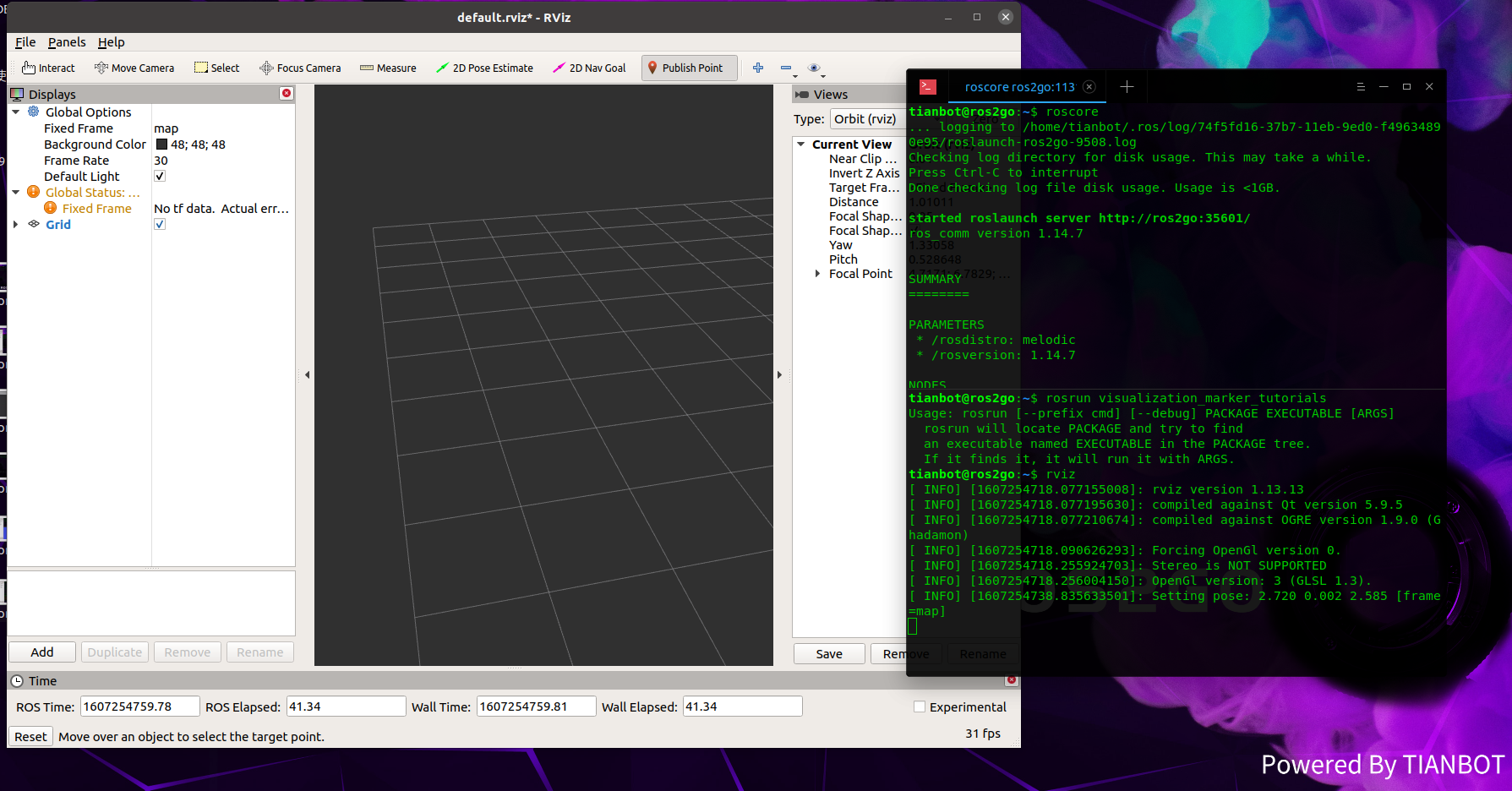
Task: Select the Near Clip property row
Action: pos(862,158)
